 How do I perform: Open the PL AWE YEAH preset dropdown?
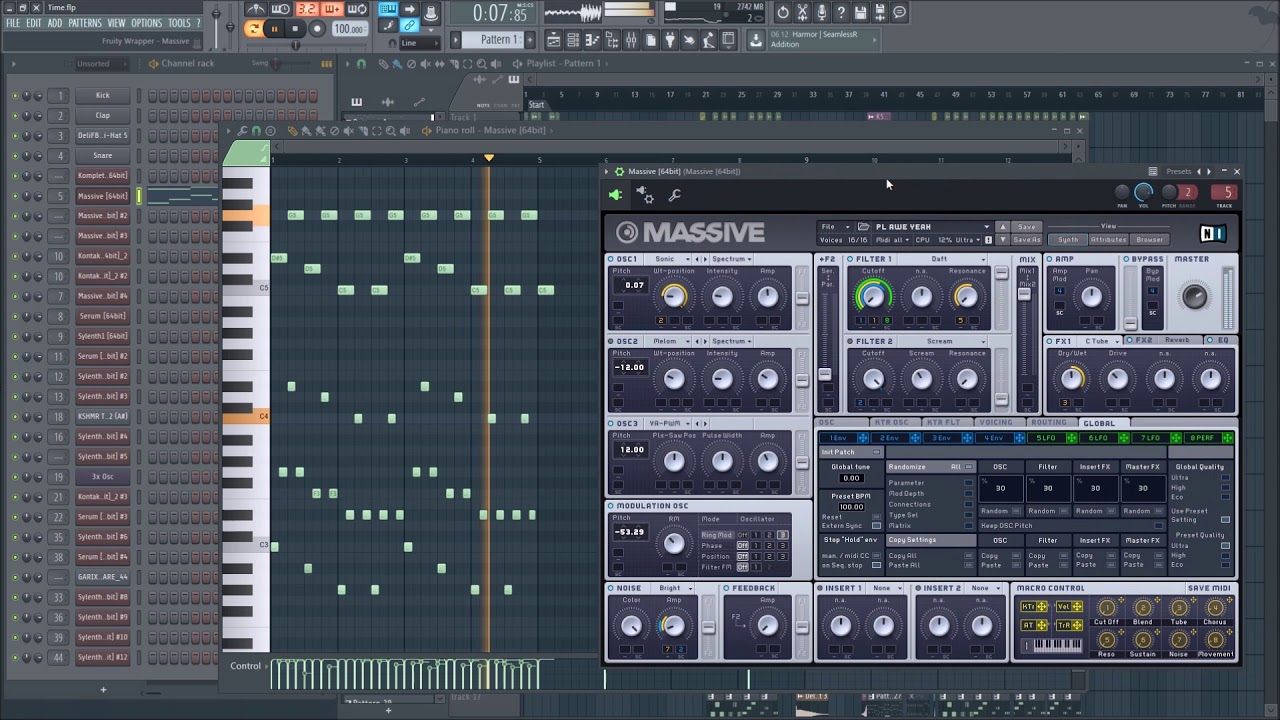932,227
